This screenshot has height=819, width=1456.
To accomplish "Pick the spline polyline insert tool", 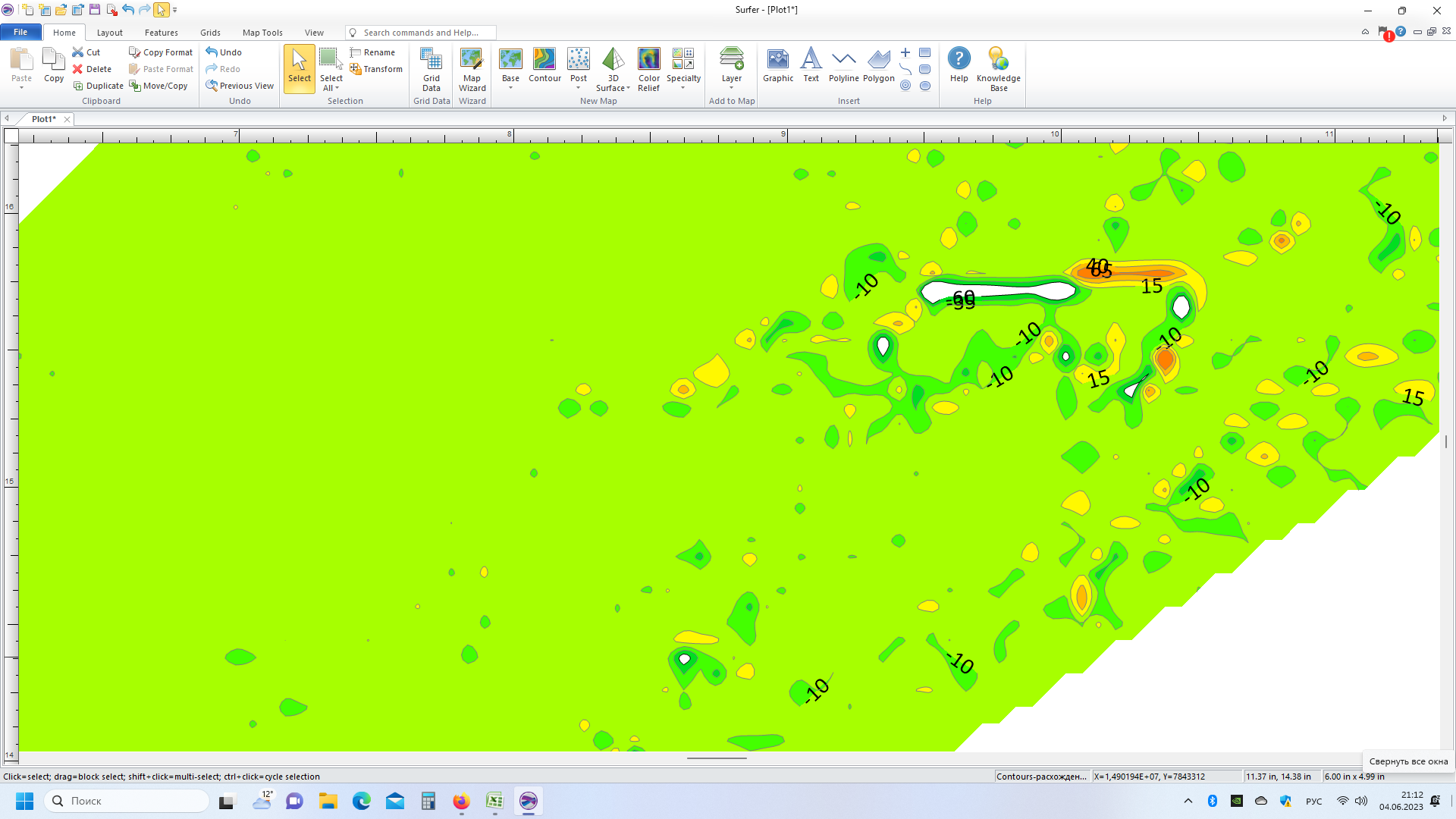I will (905, 69).
